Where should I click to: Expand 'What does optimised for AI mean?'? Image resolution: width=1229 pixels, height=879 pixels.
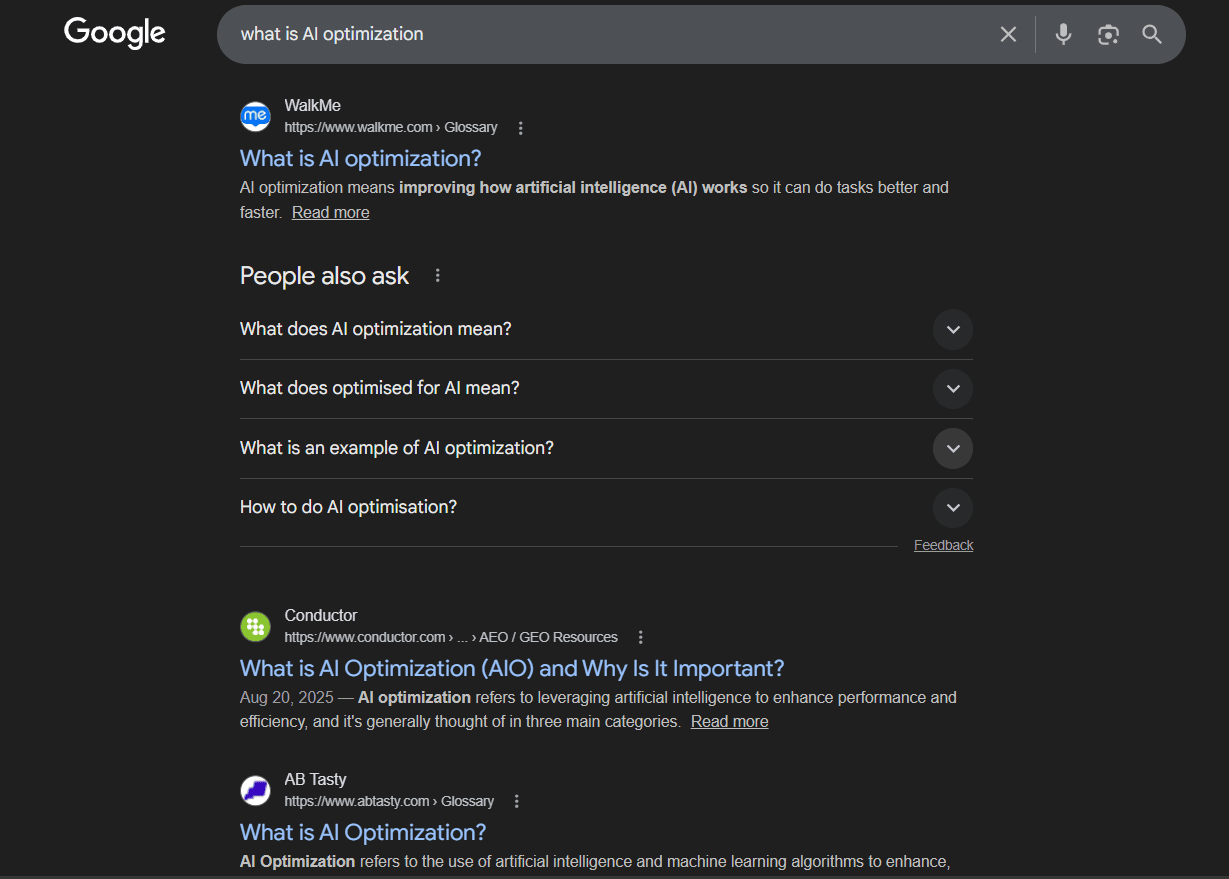pyautogui.click(x=952, y=389)
